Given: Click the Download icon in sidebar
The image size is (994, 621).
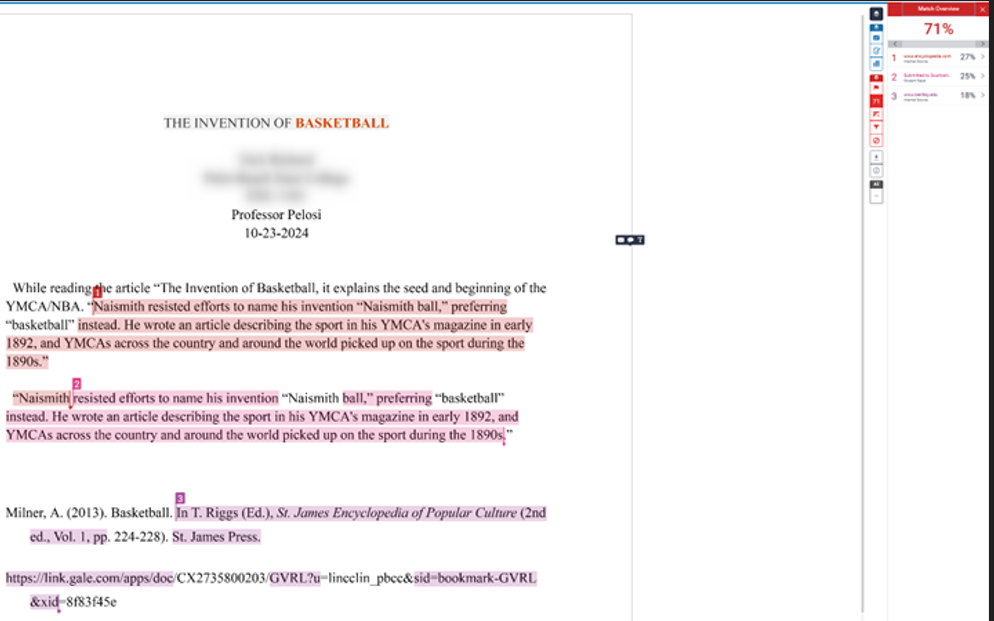Looking at the screenshot, I should [877, 157].
